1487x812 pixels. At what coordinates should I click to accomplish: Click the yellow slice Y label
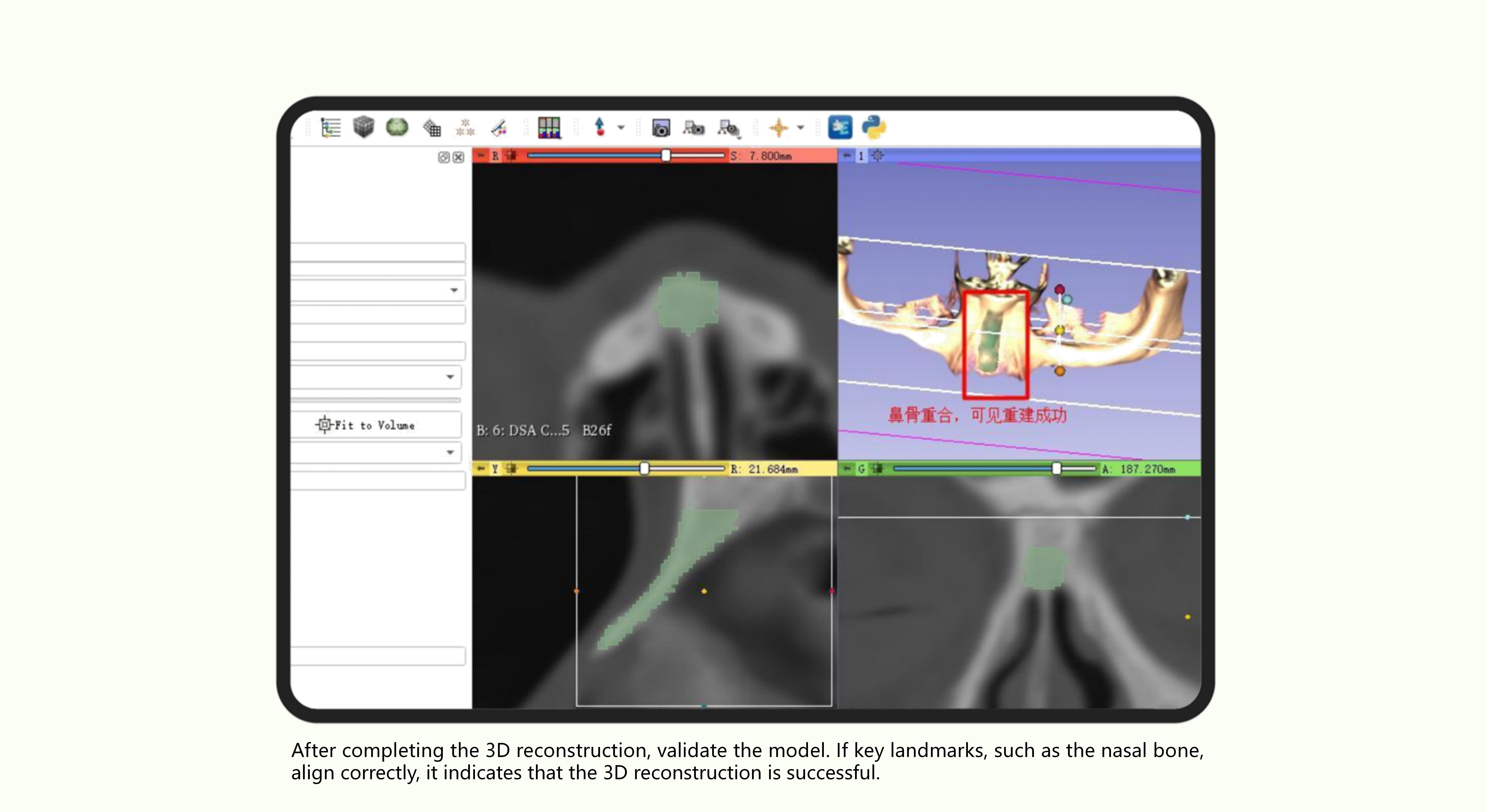495,469
